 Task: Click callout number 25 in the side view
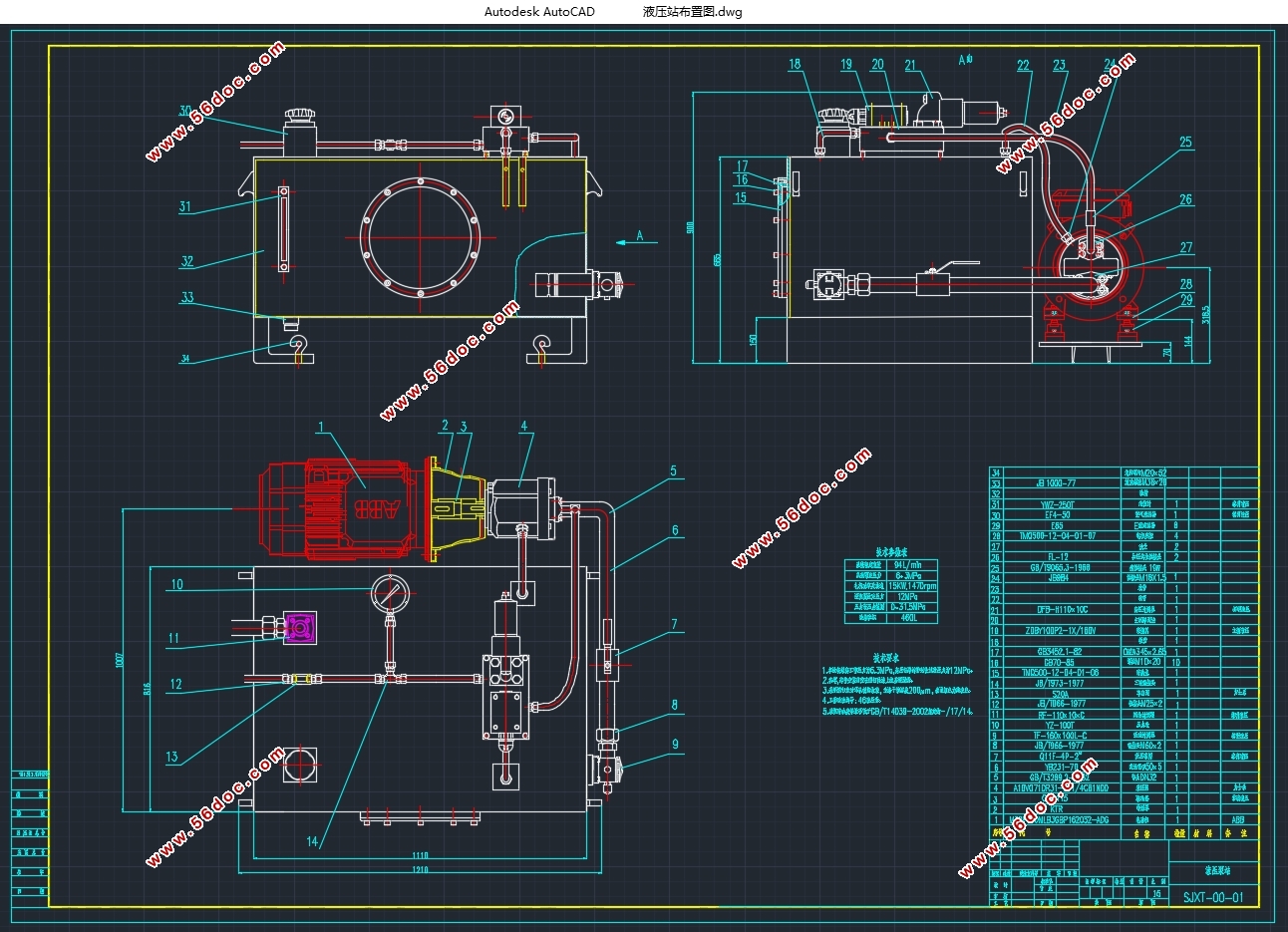coord(1185,143)
